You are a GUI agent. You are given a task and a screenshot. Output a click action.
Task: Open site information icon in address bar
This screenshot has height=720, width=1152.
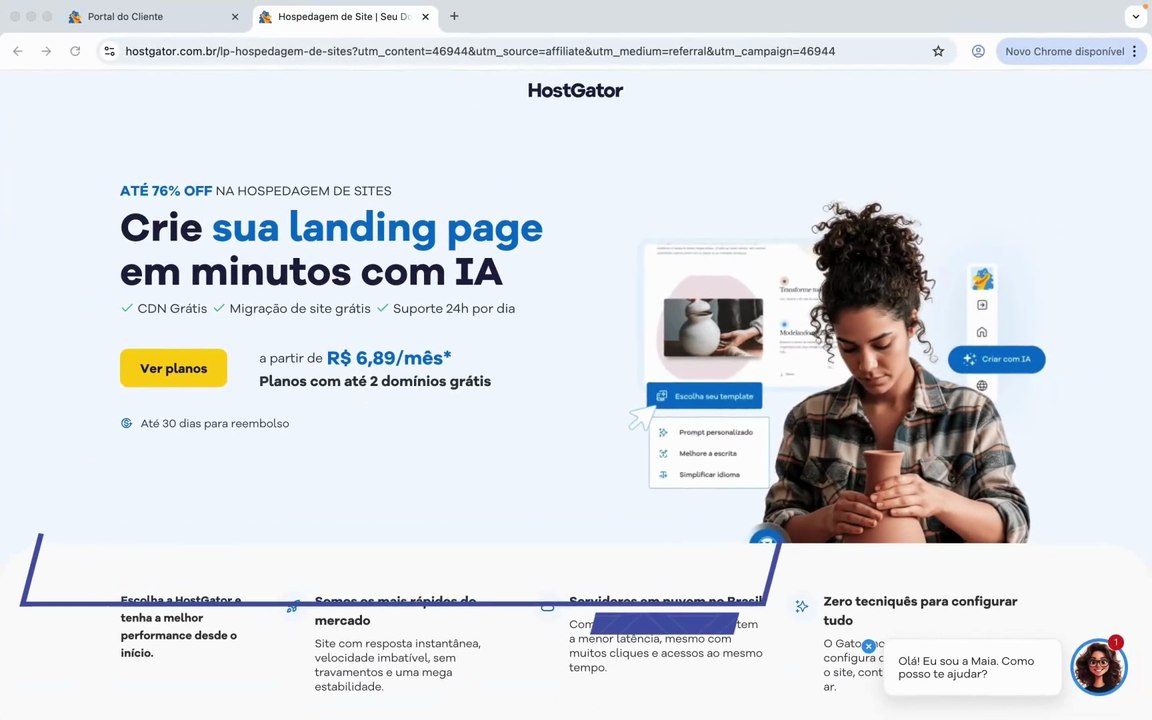coord(109,51)
